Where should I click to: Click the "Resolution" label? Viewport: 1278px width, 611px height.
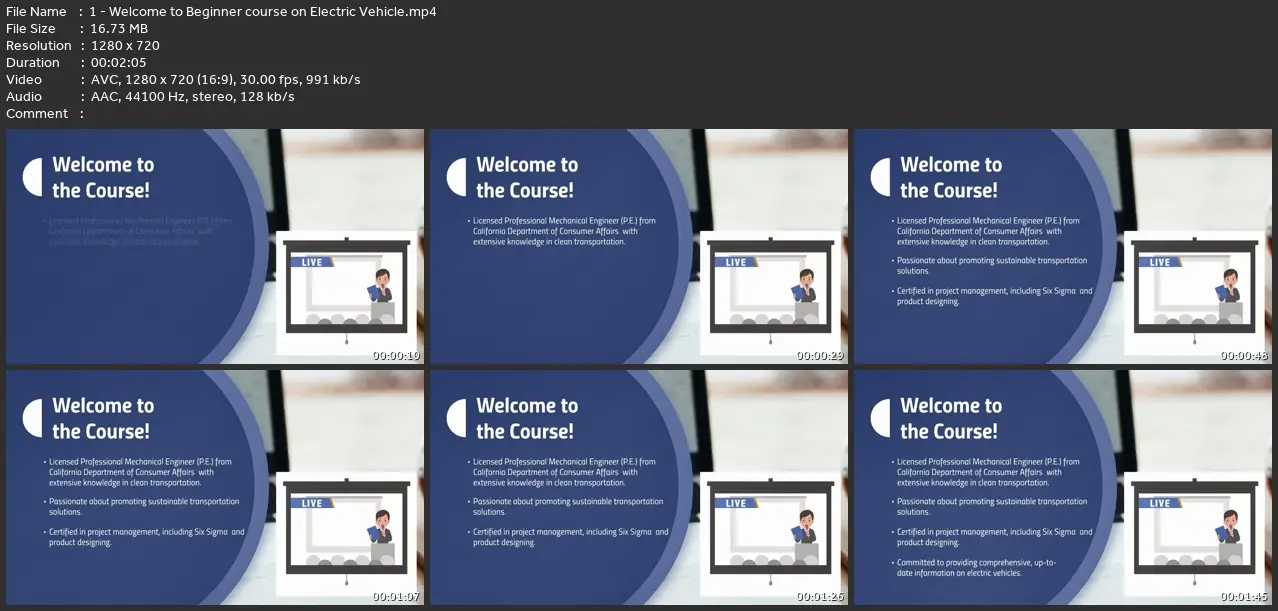click(39, 46)
